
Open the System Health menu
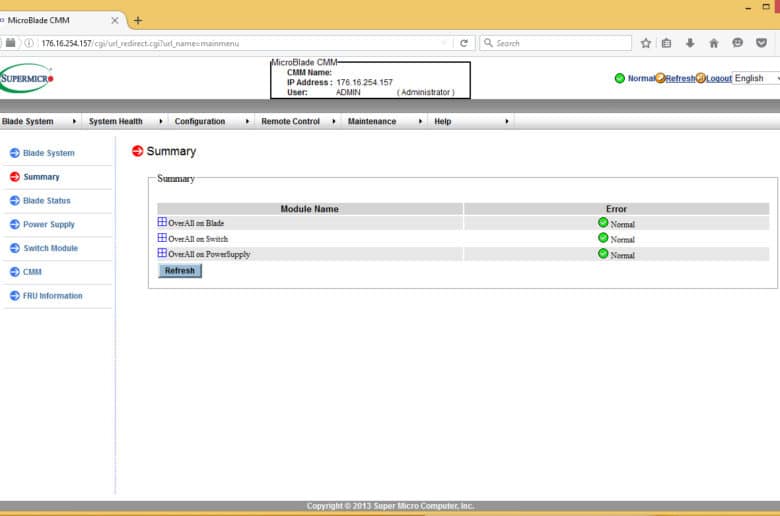point(125,121)
